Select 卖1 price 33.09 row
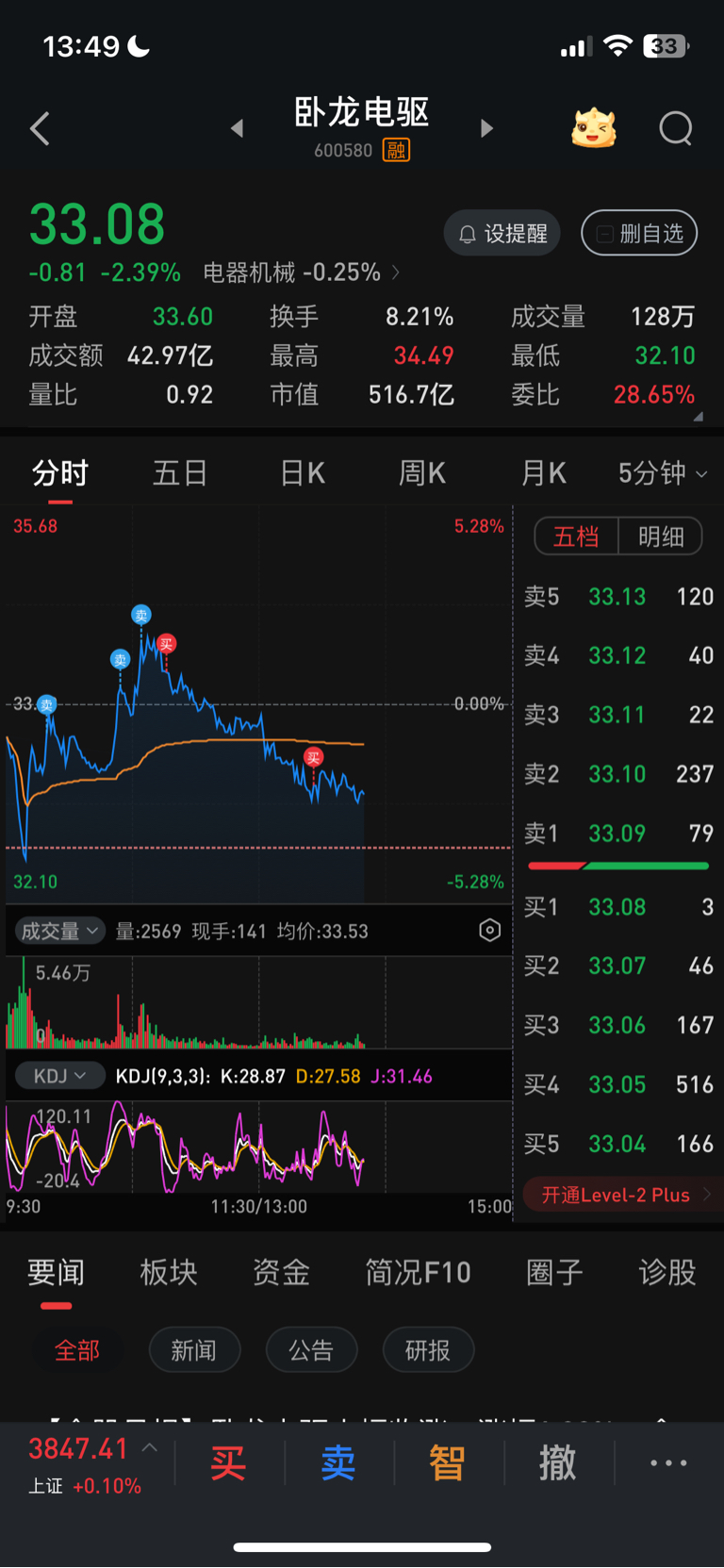This screenshot has height=1568, width=724. click(x=618, y=834)
